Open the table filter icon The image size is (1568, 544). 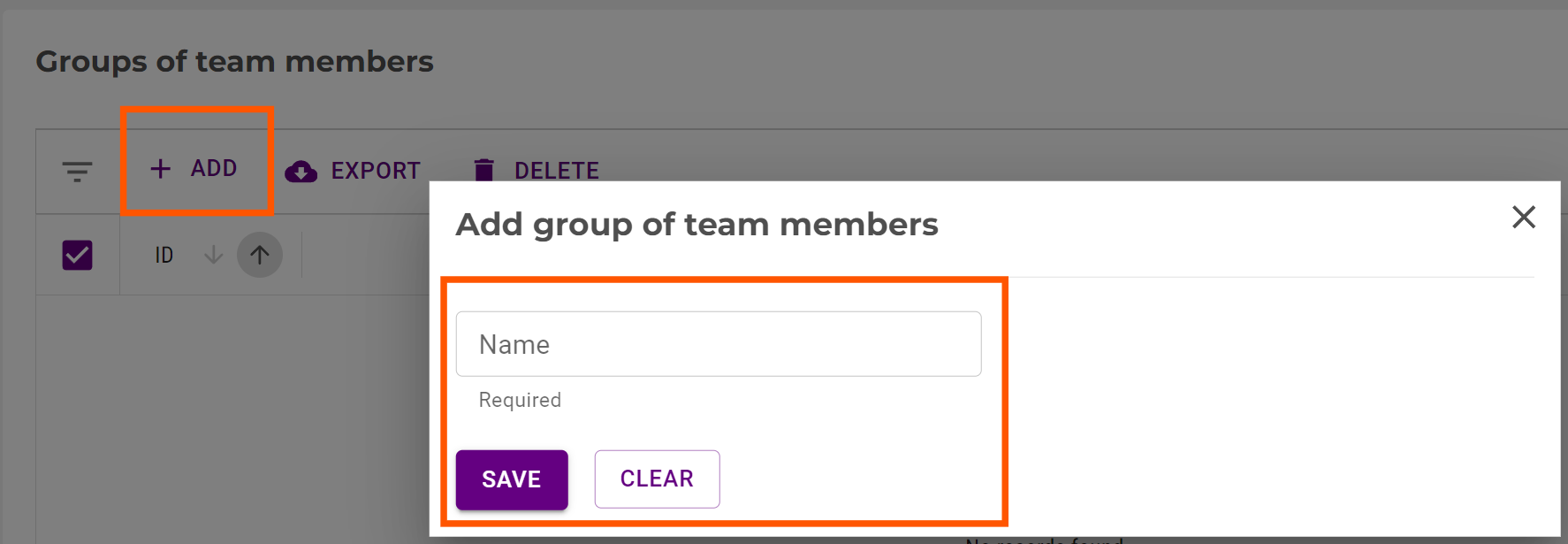coord(78,171)
